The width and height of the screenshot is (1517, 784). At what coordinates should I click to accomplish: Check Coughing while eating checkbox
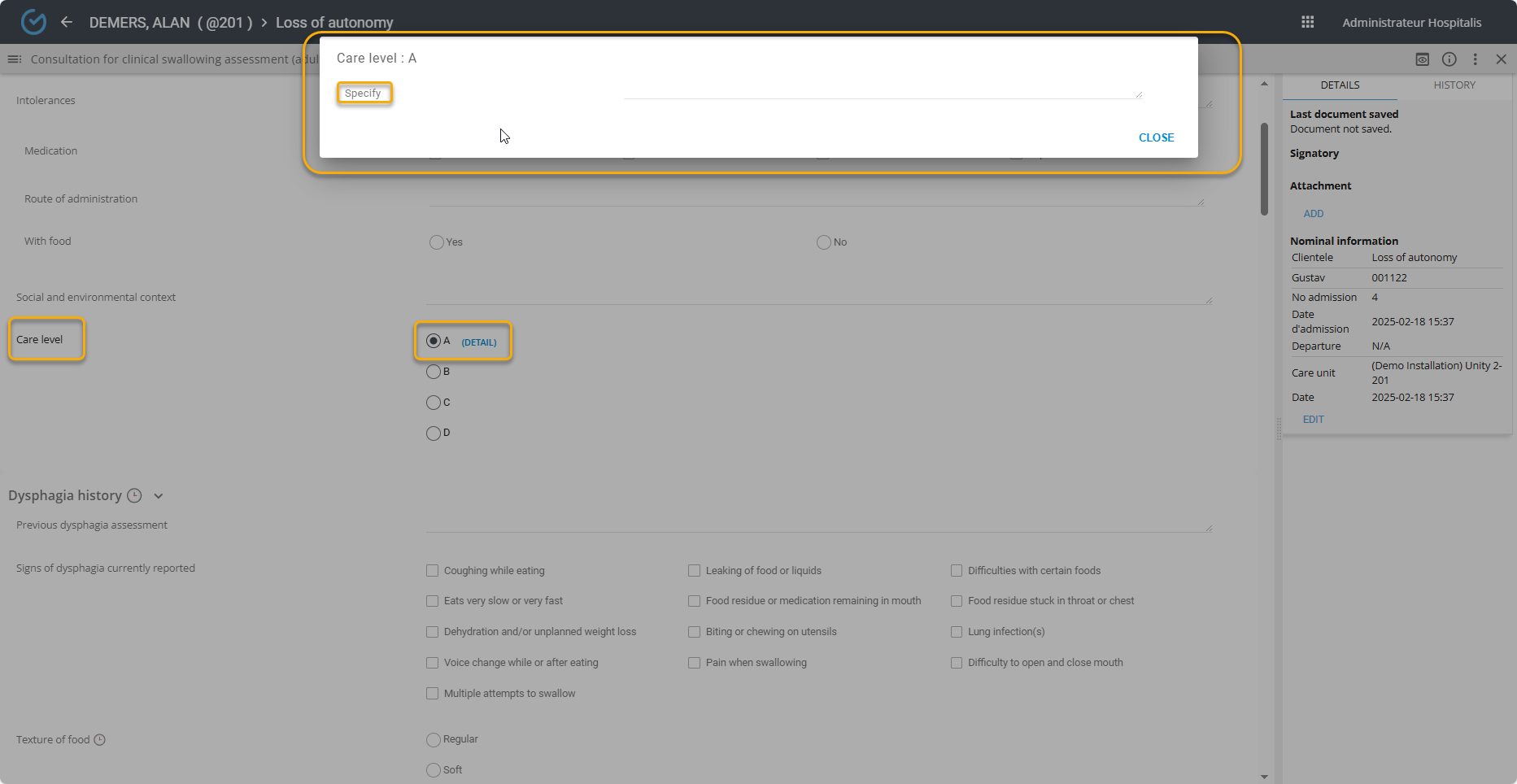coord(433,571)
